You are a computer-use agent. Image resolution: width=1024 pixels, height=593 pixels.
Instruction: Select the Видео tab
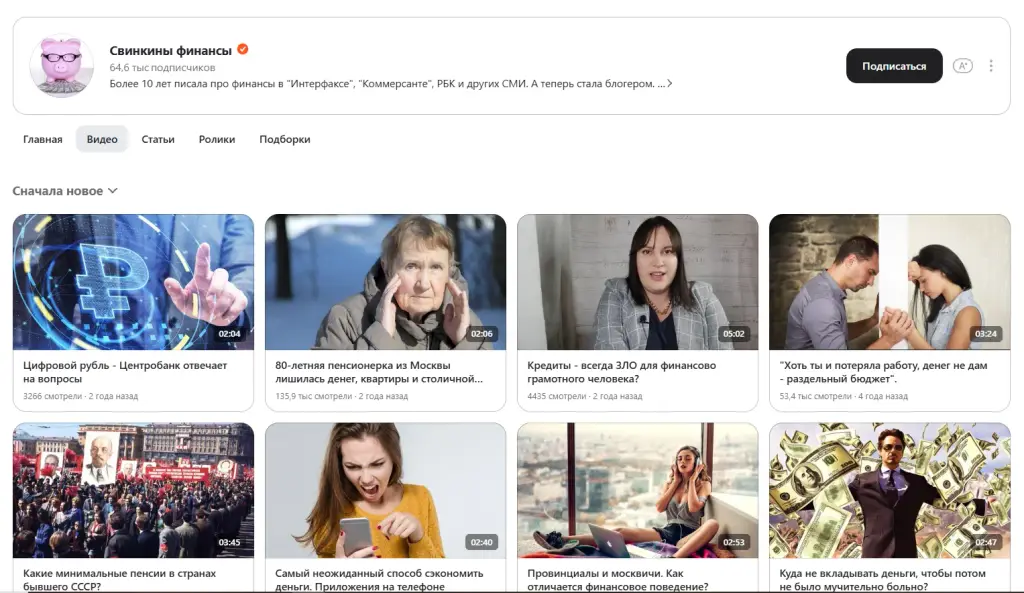tap(102, 139)
